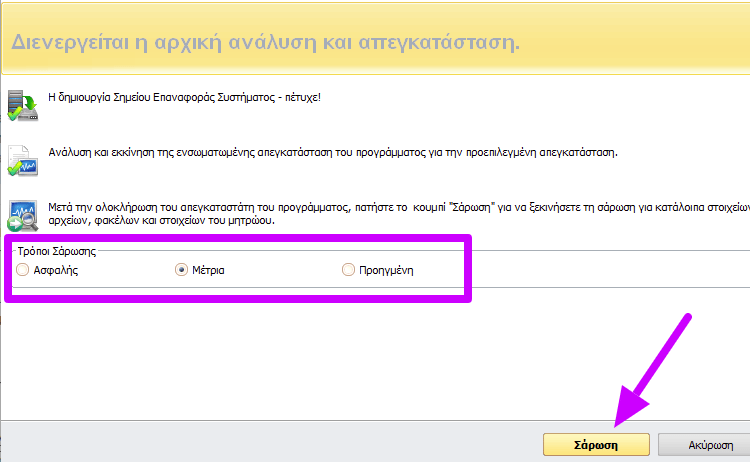Click the header text Διενεργείται η αρχική ανάλυση
This screenshot has height=462, width=750.
click(x=164, y=42)
